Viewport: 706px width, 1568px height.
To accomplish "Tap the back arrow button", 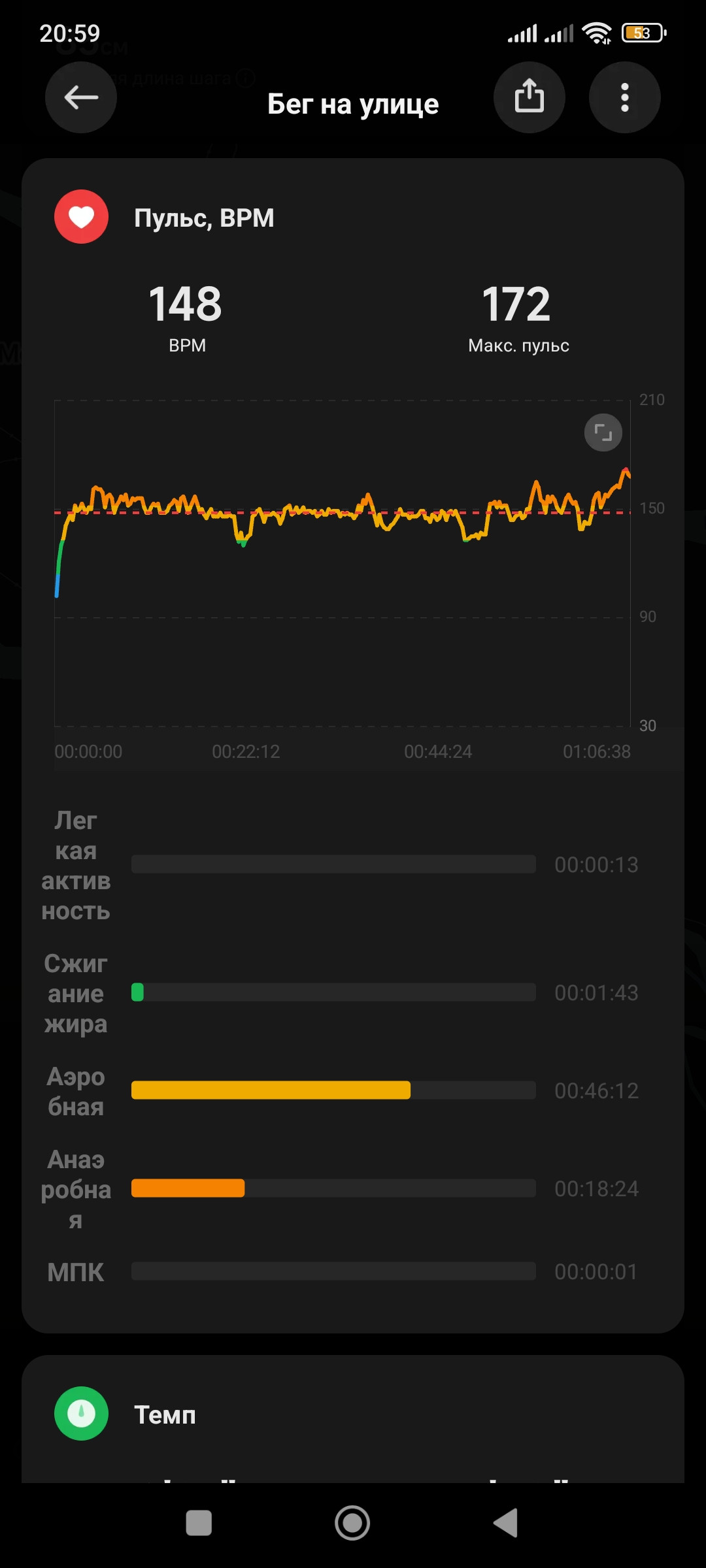I will click(x=81, y=97).
